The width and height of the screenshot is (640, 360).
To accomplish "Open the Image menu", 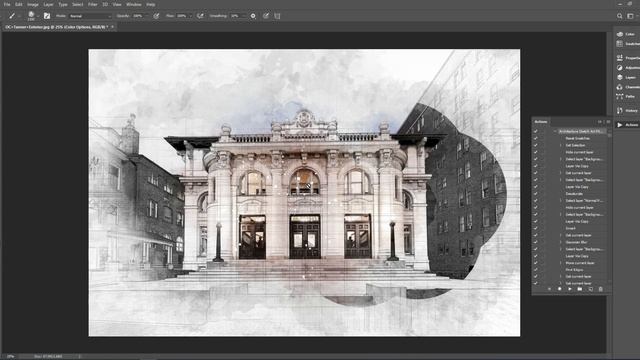I will [33, 4].
